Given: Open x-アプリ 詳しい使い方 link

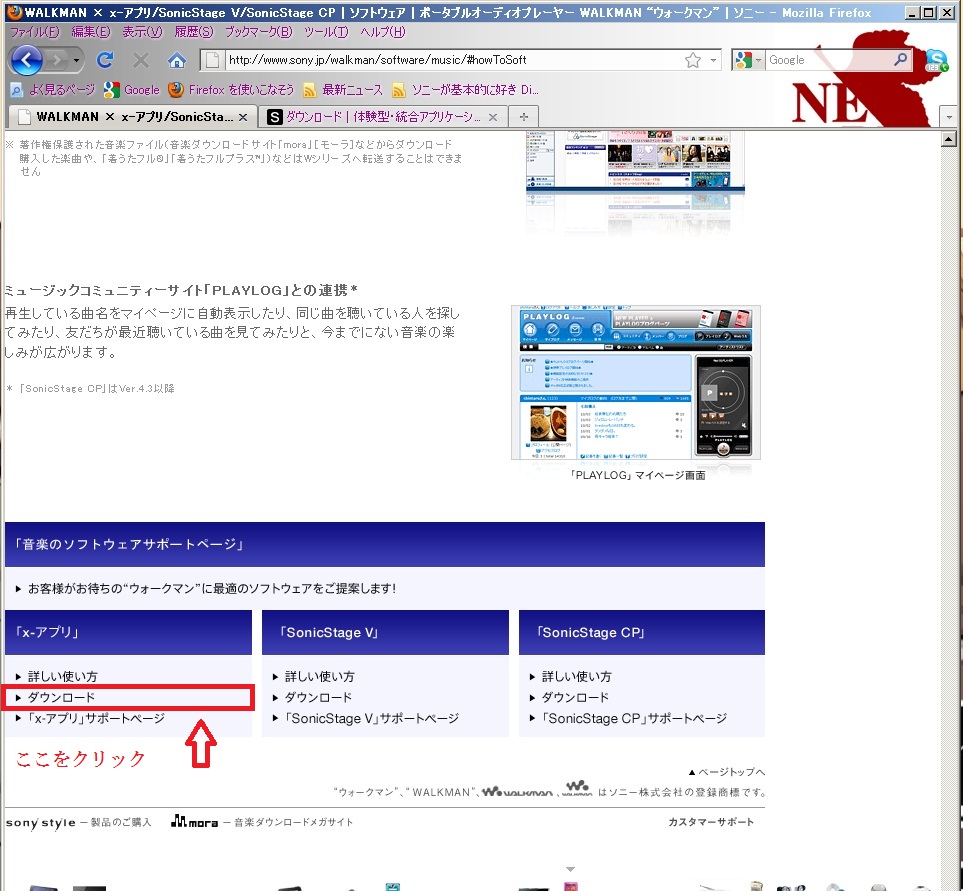Looking at the screenshot, I should pyautogui.click(x=62, y=677).
